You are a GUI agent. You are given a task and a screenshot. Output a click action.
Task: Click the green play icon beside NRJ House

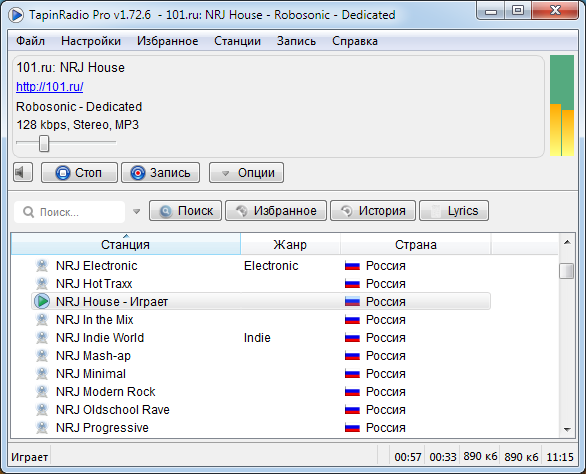coord(42,301)
